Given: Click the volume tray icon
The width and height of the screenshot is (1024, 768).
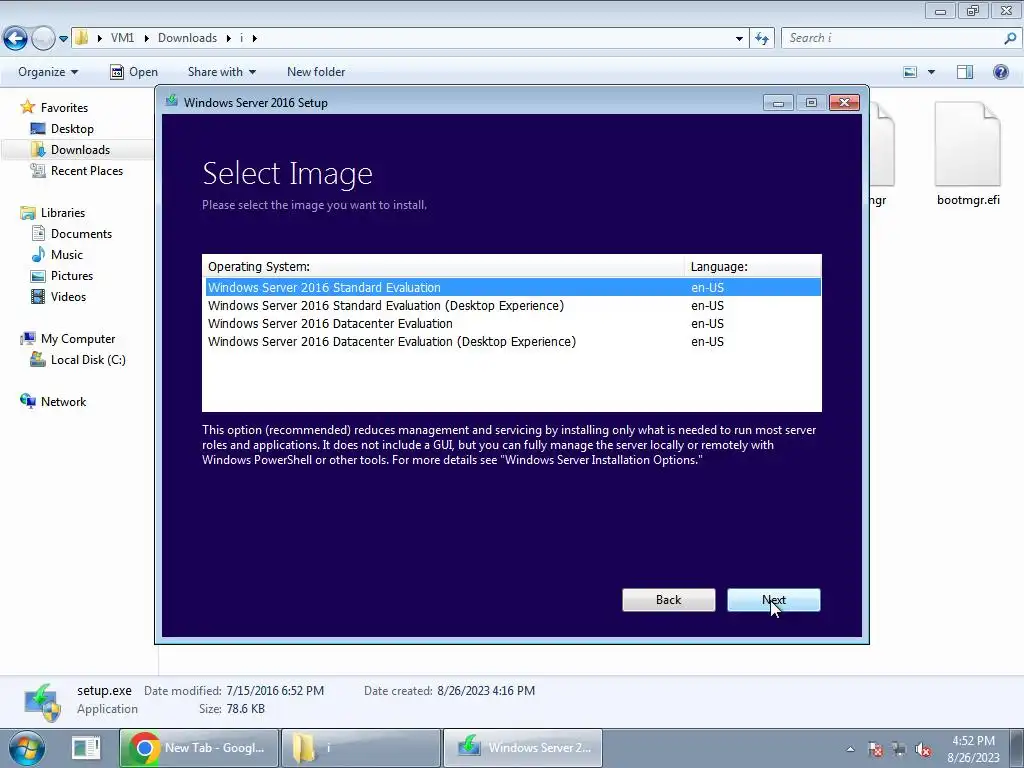Looking at the screenshot, I should (x=923, y=750).
